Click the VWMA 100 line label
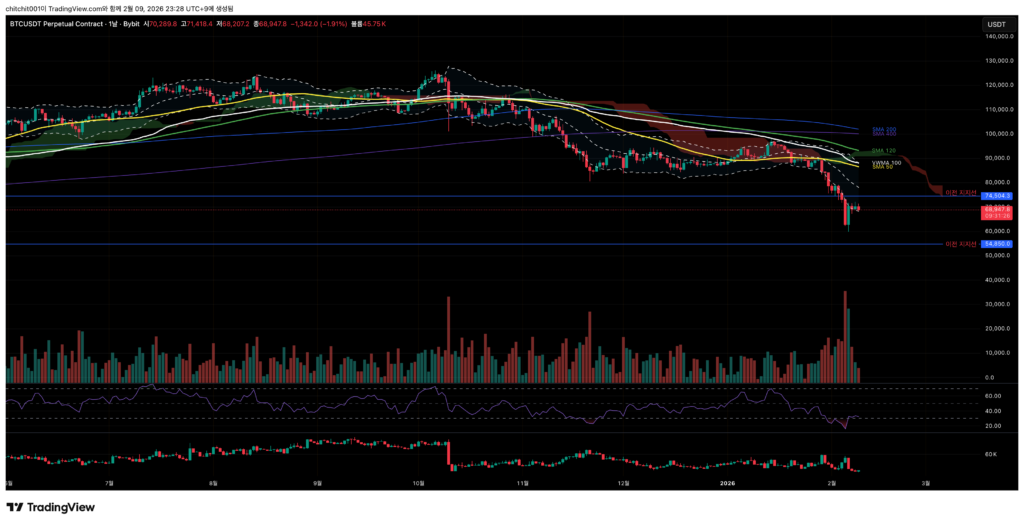This screenshot has width=1024, height=524. (x=886, y=162)
